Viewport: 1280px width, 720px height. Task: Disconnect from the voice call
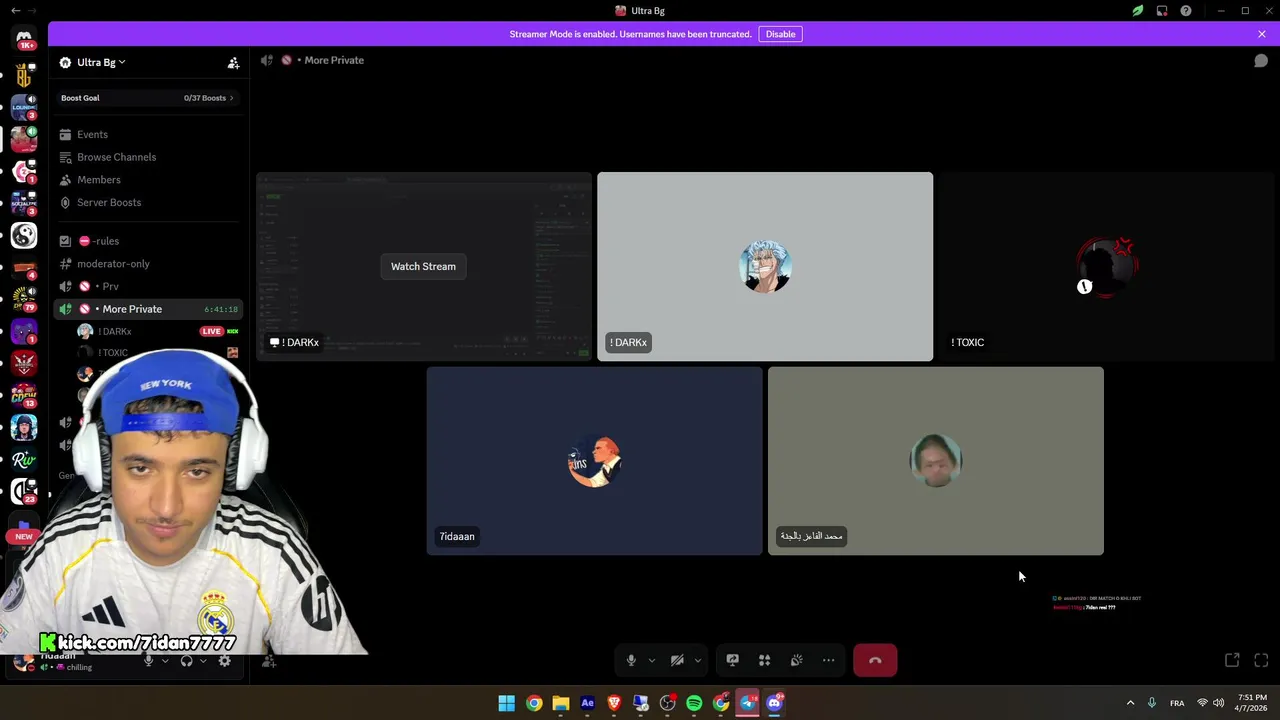tap(875, 660)
